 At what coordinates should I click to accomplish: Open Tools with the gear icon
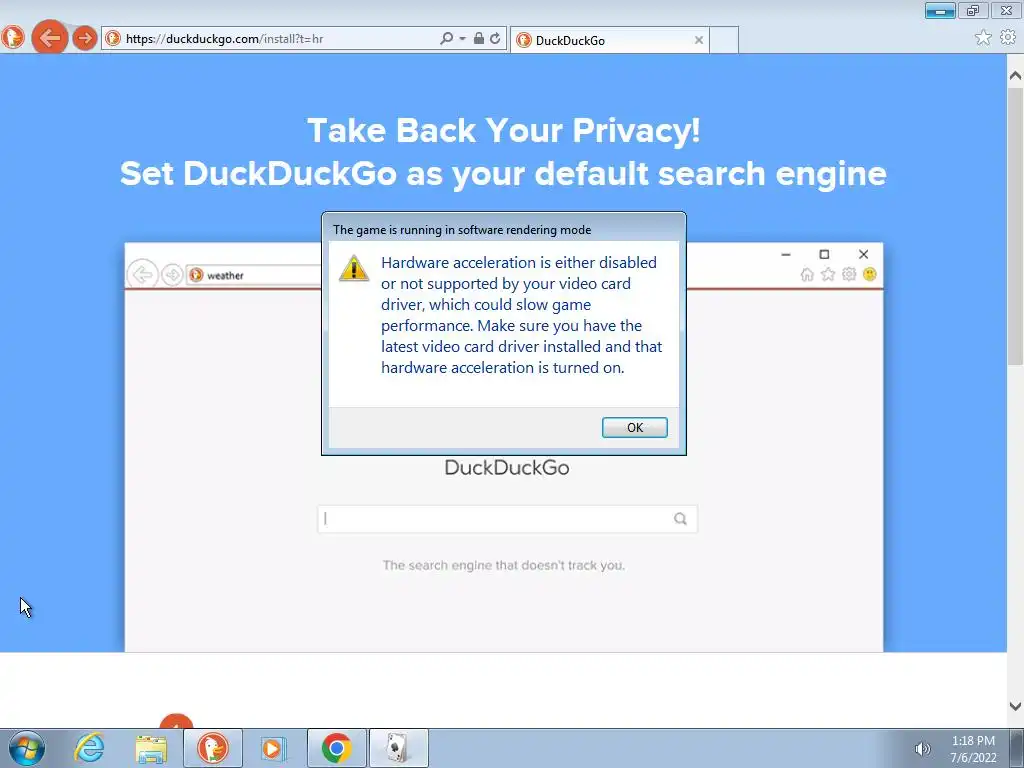[1008, 37]
